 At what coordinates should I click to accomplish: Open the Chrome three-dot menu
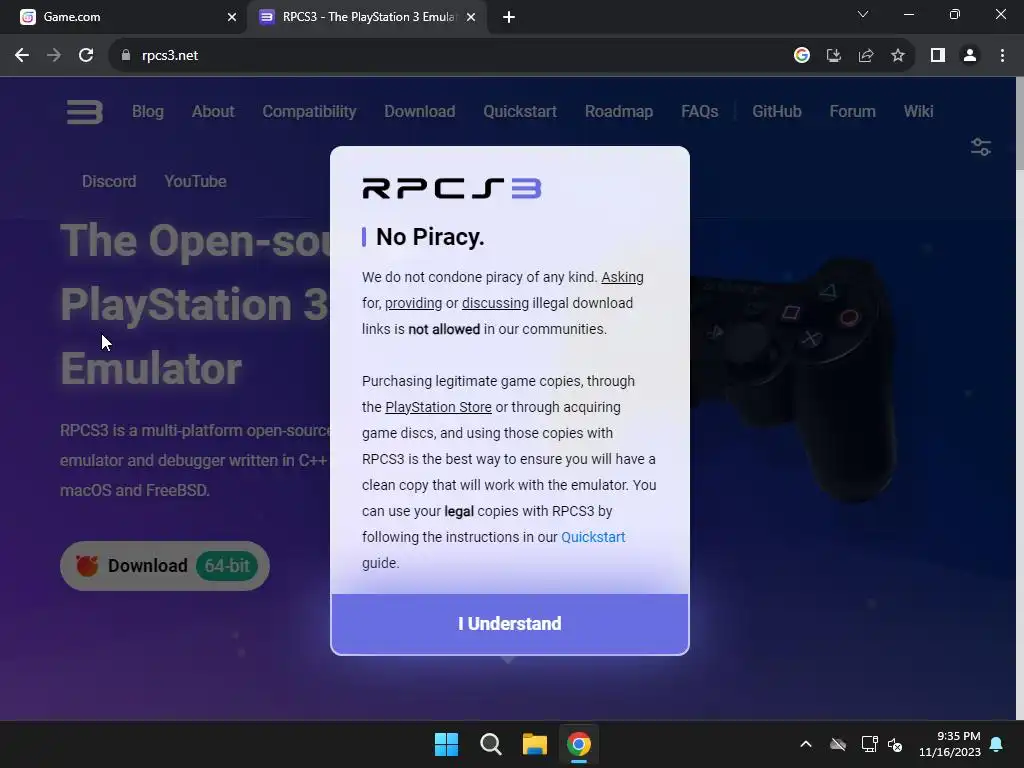coord(1002,56)
